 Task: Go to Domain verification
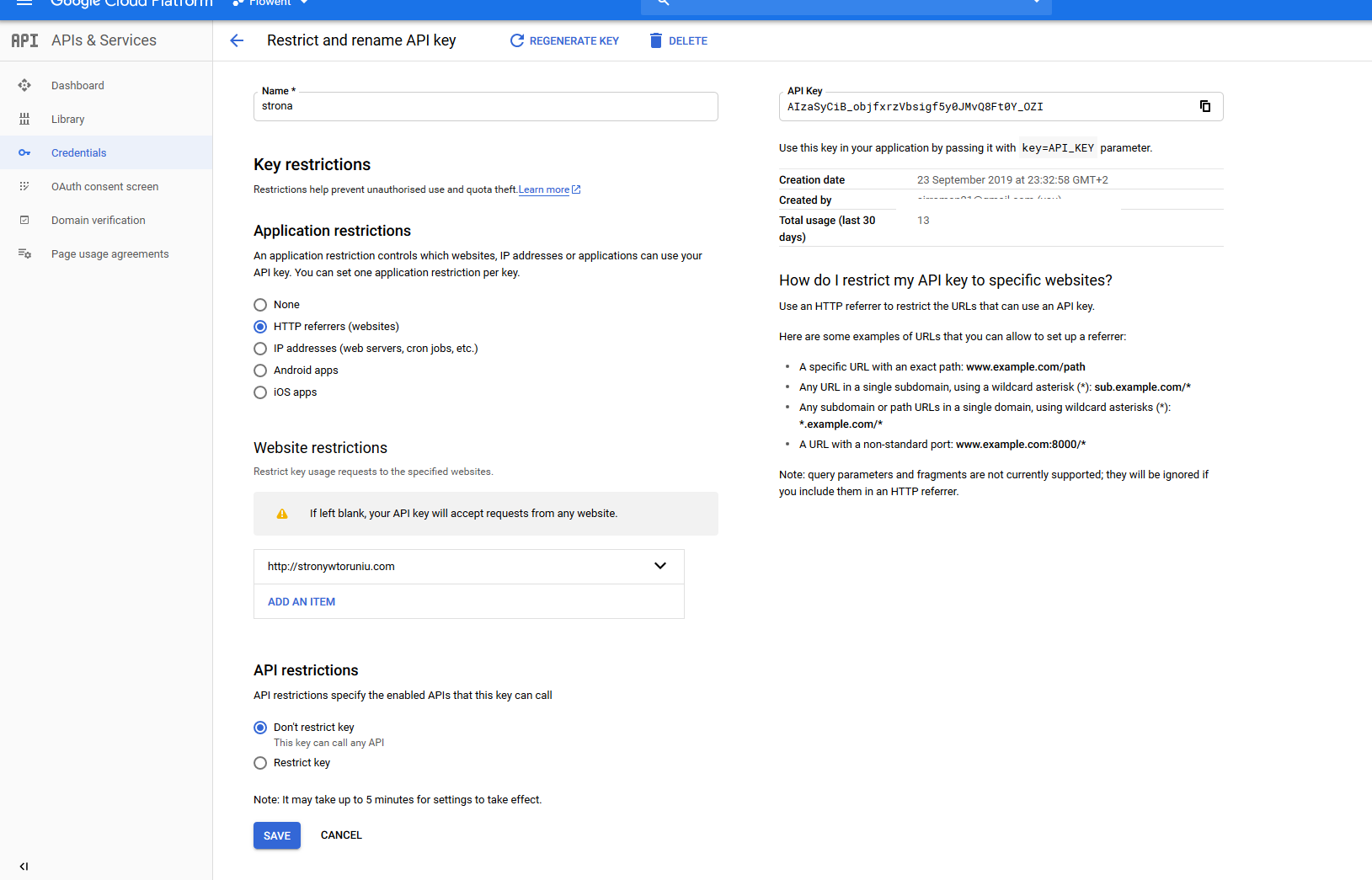click(x=106, y=220)
